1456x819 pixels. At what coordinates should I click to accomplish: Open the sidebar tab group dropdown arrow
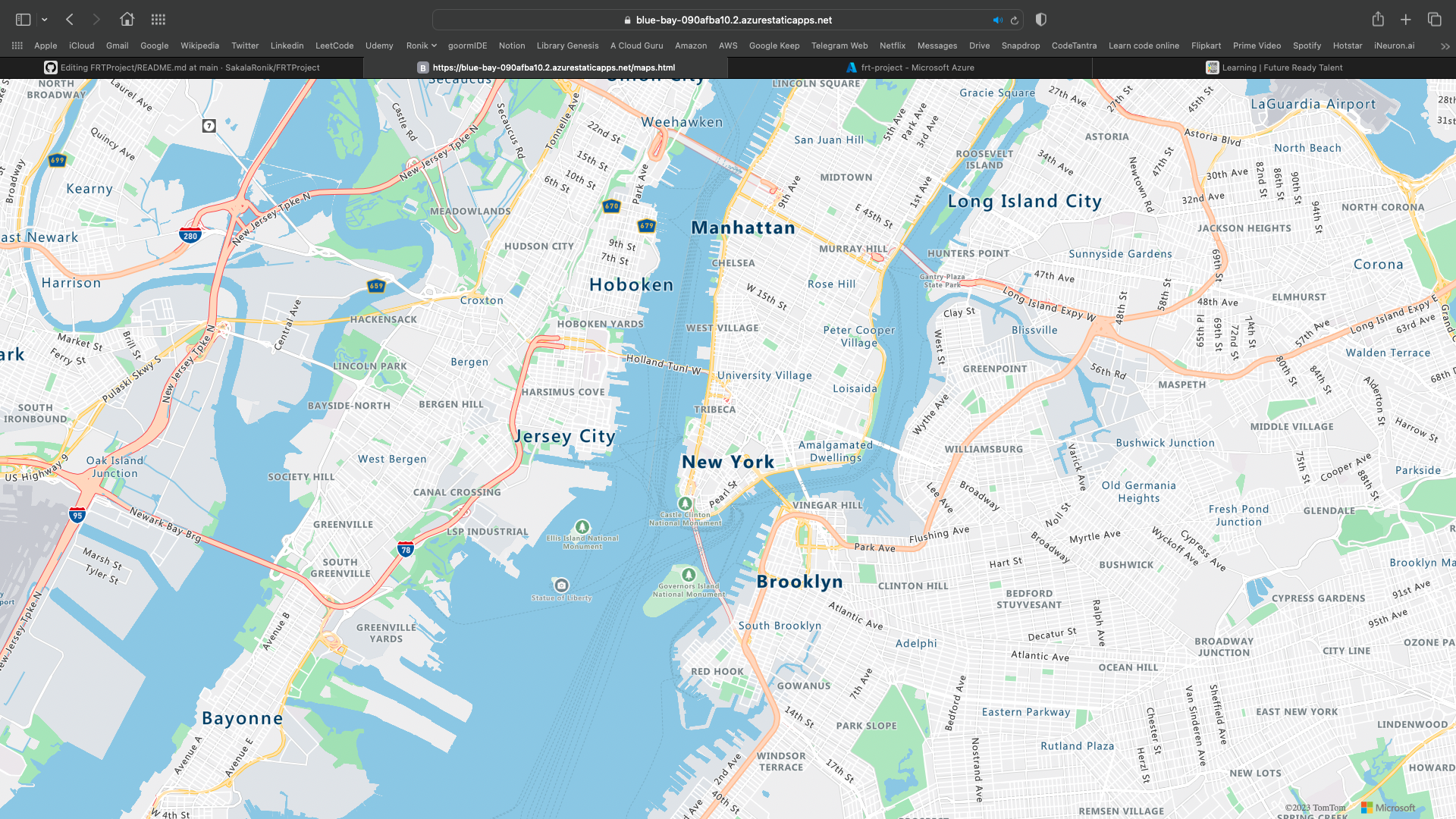(x=45, y=20)
